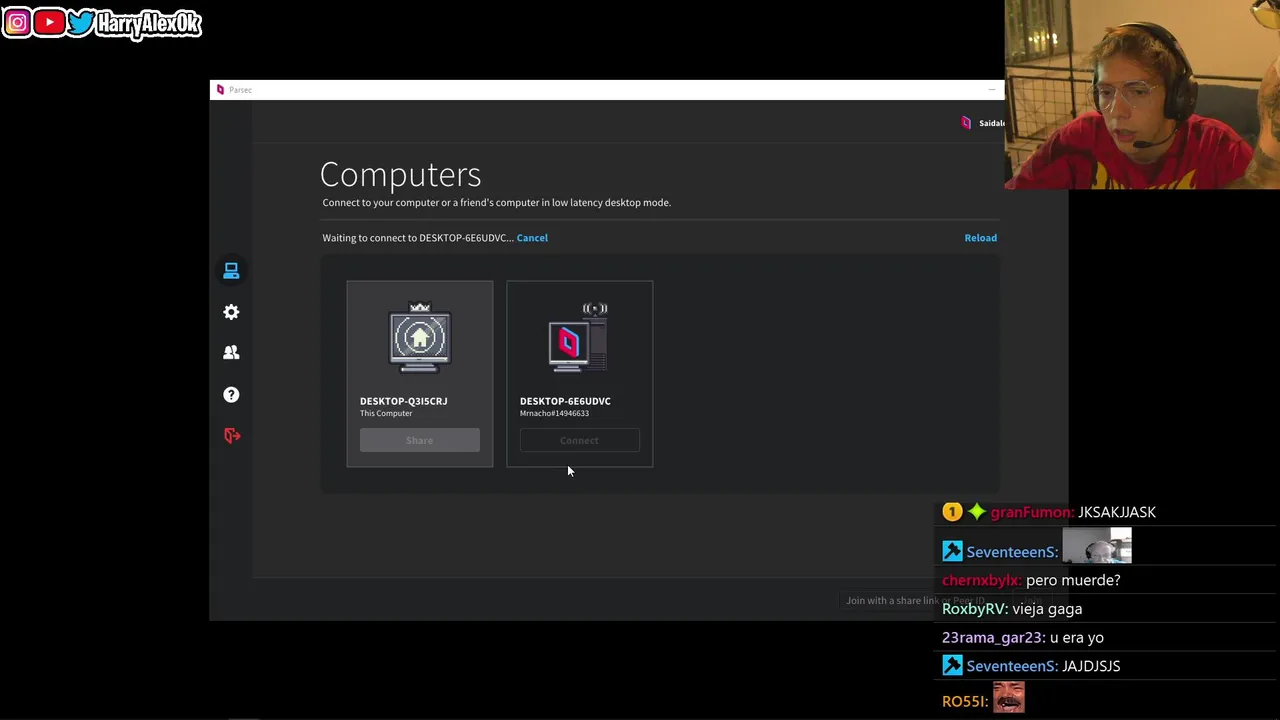Click the RO55I emote in chat
This screenshot has height=720, width=1280.
tap(1009, 697)
